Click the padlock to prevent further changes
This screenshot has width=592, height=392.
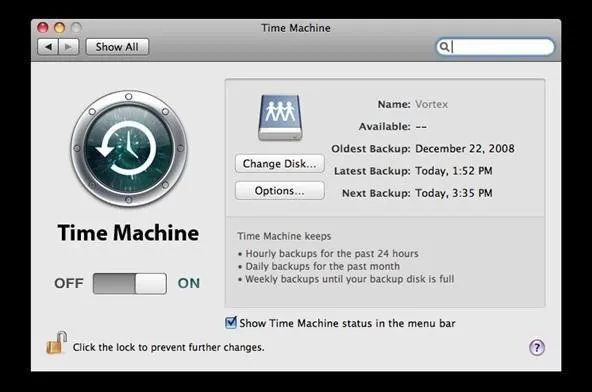pyautogui.click(x=57, y=343)
